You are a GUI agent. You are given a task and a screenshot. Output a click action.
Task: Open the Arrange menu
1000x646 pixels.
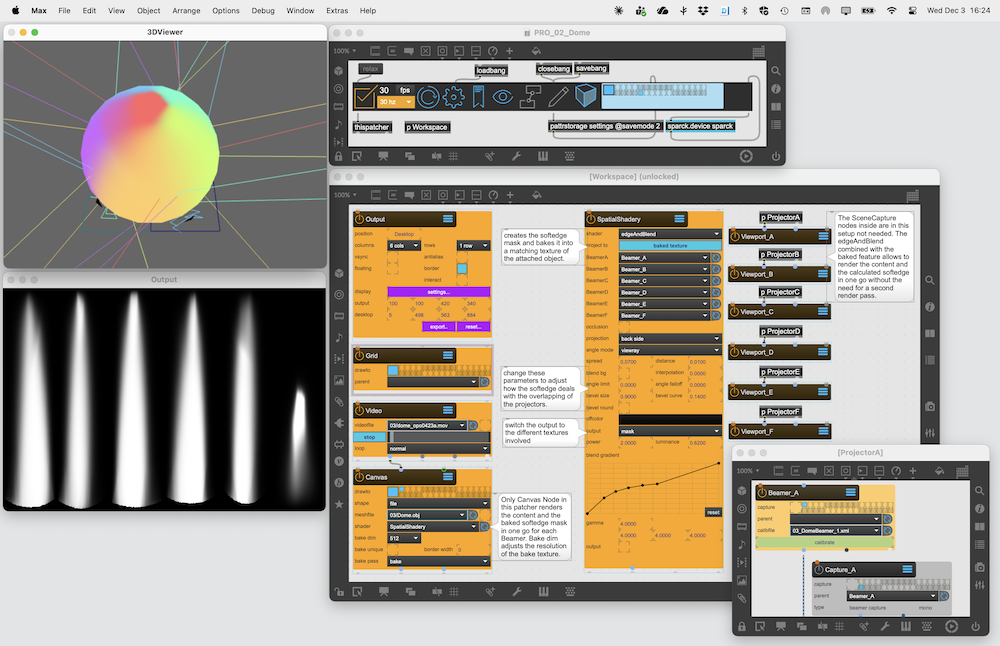coord(185,10)
